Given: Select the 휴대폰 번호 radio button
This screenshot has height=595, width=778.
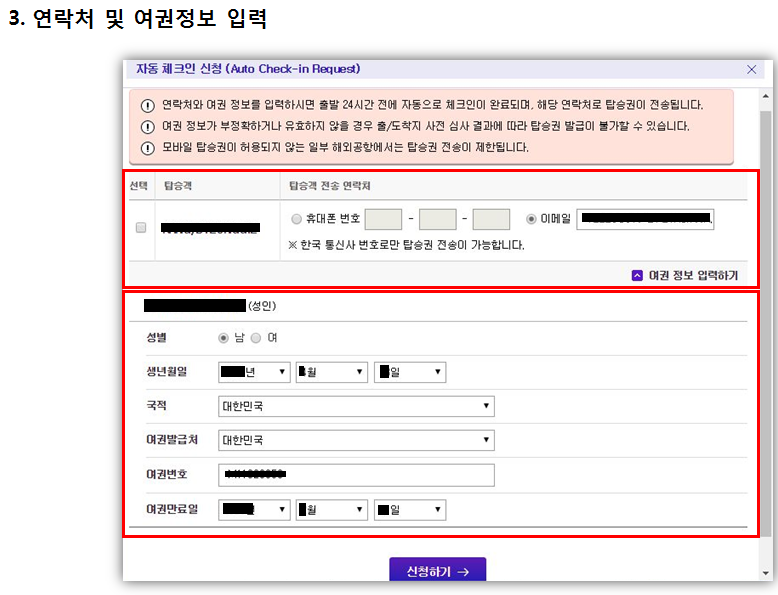Looking at the screenshot, I should pyautogui.click(x=296, y=220).
